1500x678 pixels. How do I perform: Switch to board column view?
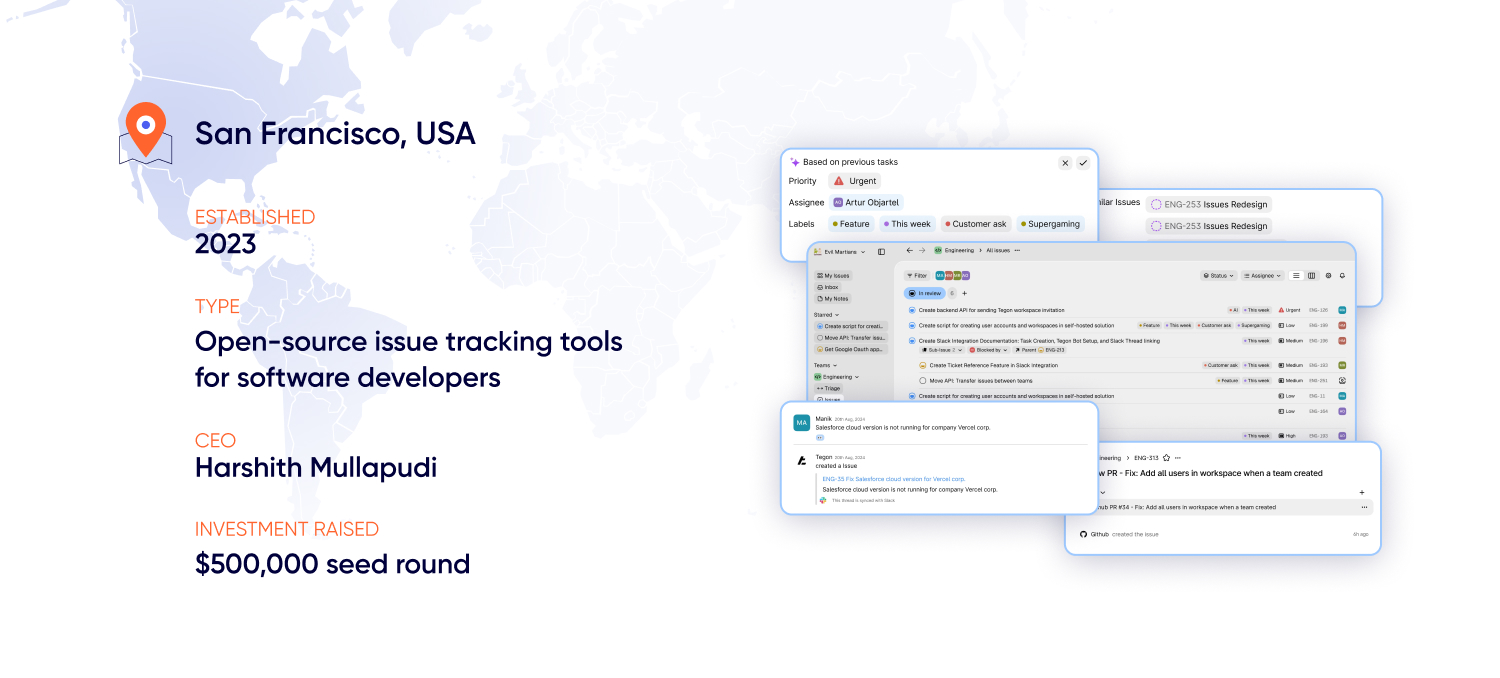click(1311, 275)
